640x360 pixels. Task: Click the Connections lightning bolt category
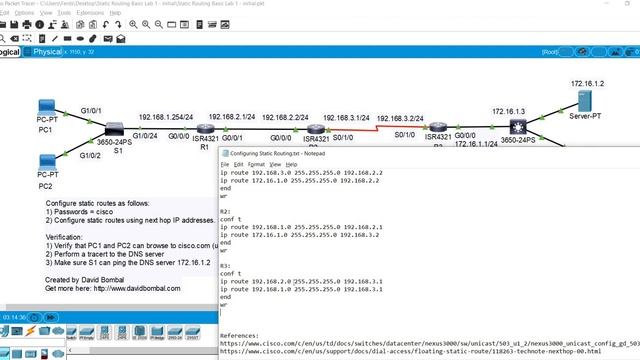coord(31,331)
